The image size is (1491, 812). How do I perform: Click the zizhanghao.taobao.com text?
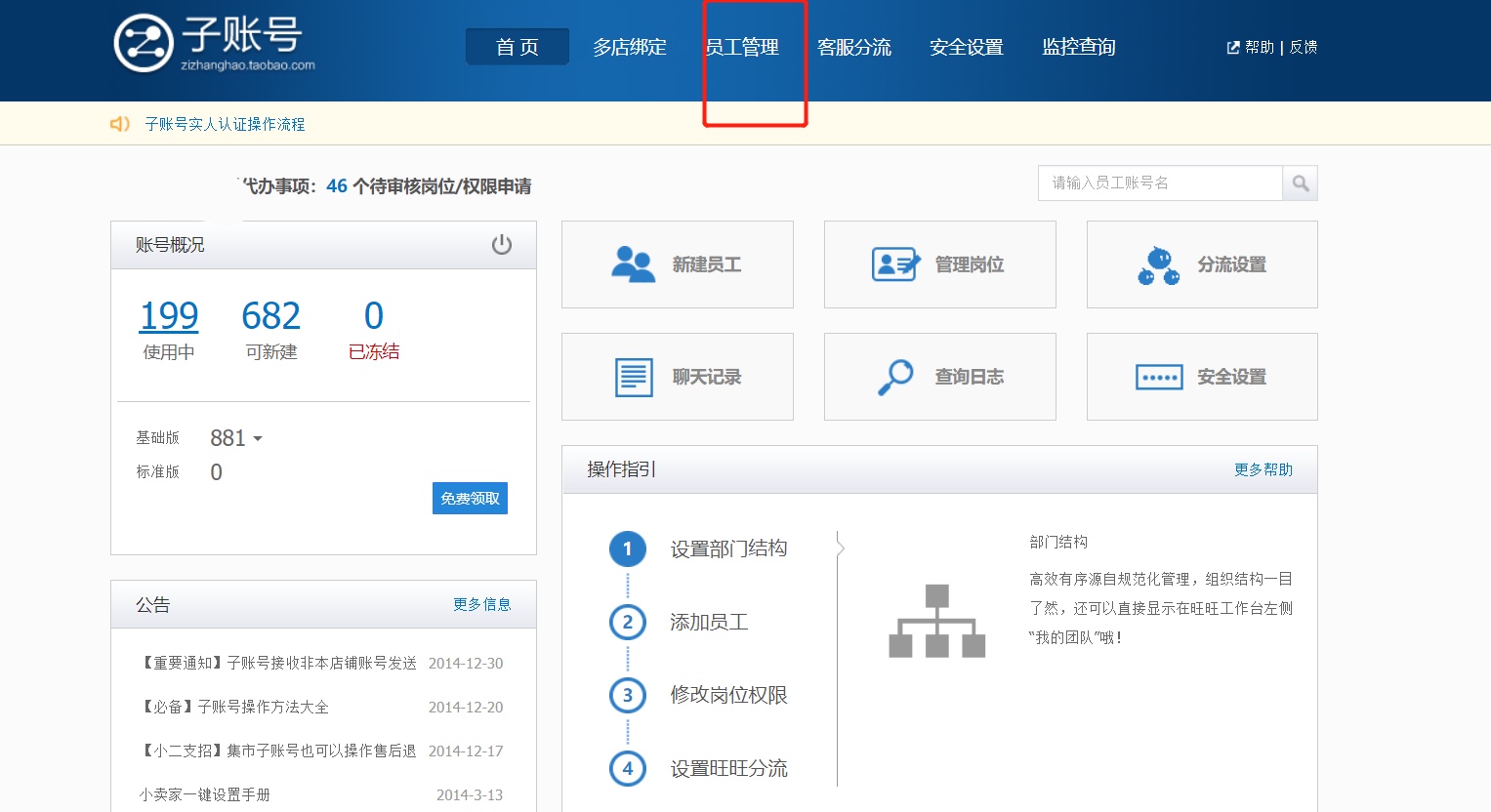coord(248,65)
